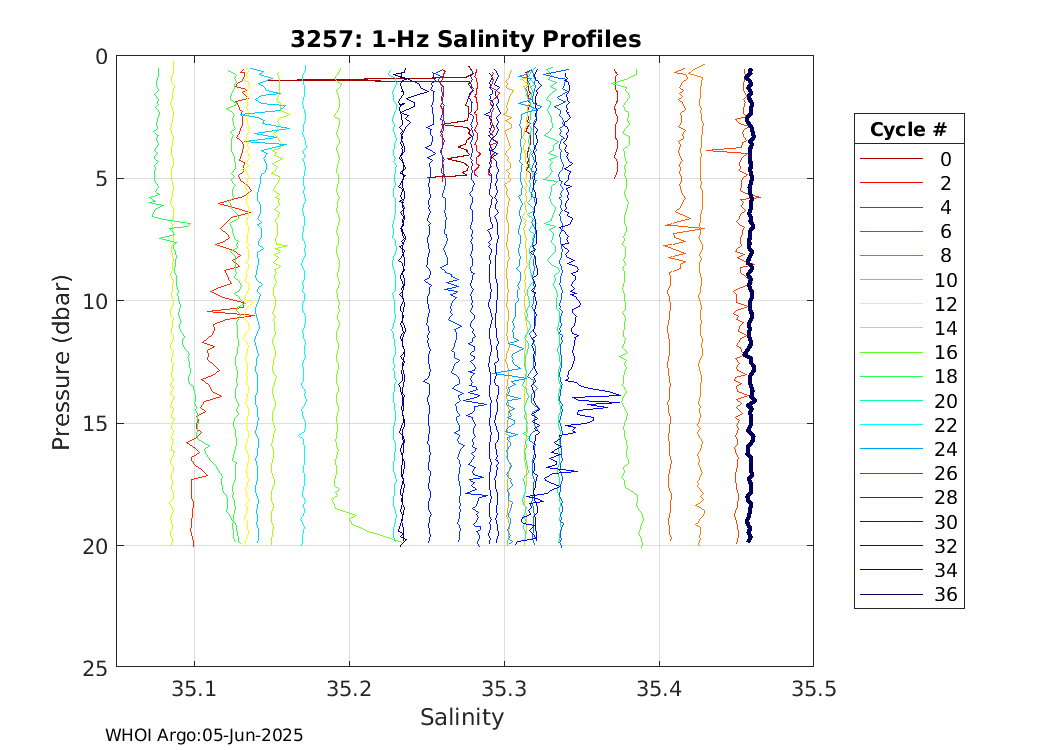1050x750 pixels.
Task: Select legend entry for cycle 8
Action: pyautogui.click(x=909, y=255)
